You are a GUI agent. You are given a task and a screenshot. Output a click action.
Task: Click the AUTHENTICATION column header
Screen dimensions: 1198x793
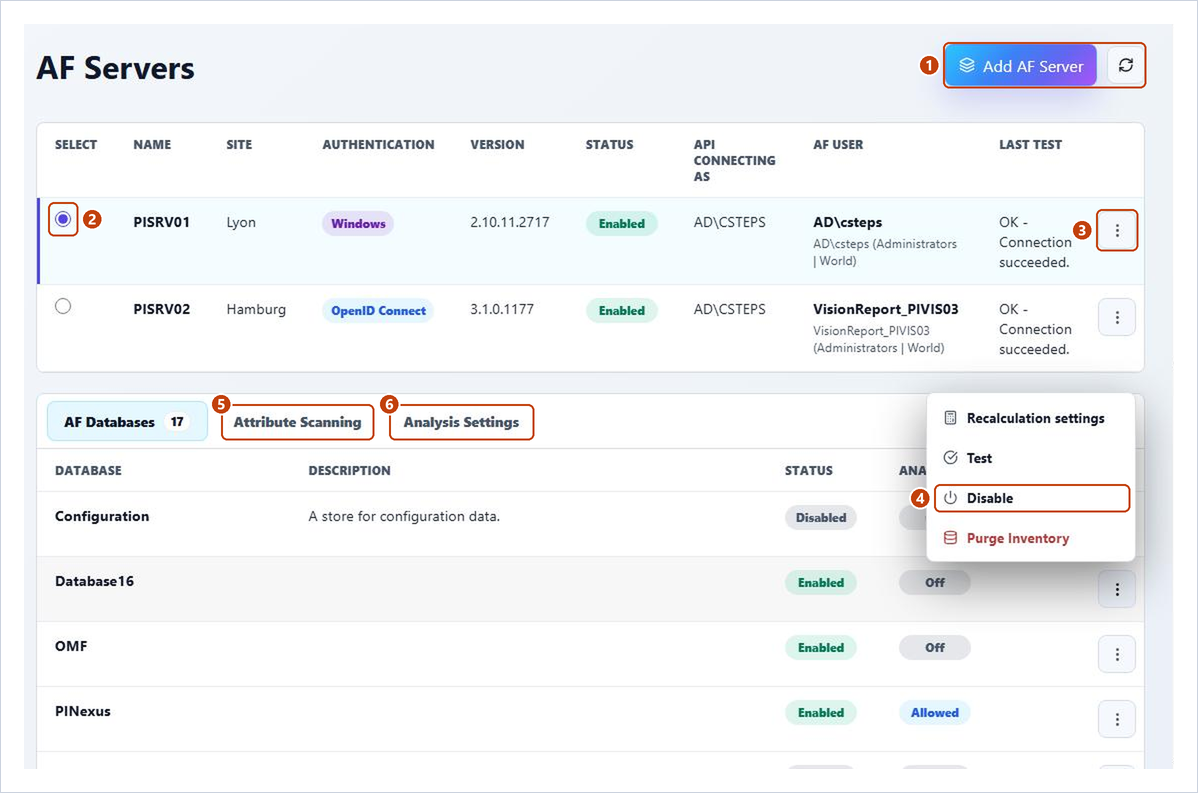(x=378, y=144)
